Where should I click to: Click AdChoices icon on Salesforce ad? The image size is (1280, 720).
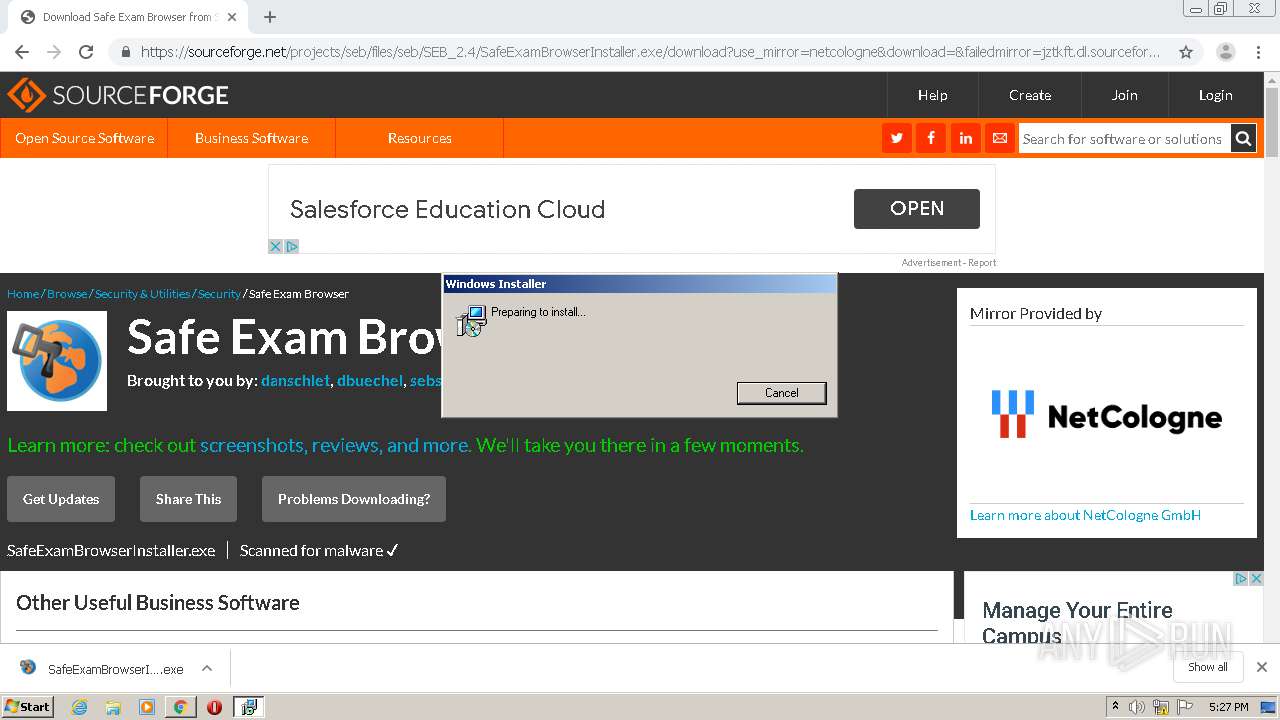click(292, 246)
